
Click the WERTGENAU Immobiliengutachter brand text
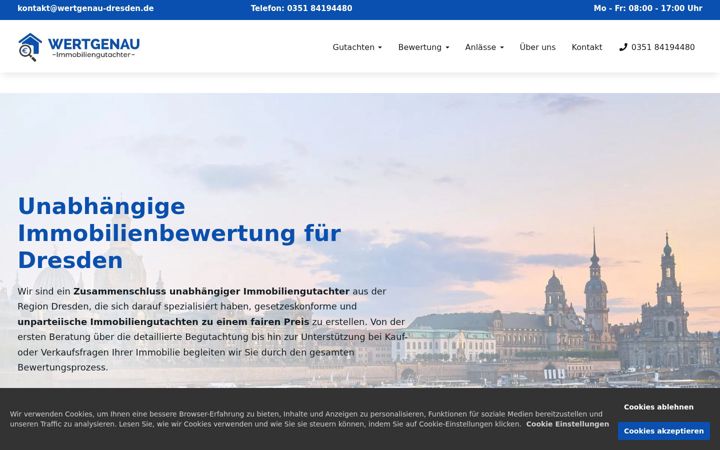(x=94, y=48)
